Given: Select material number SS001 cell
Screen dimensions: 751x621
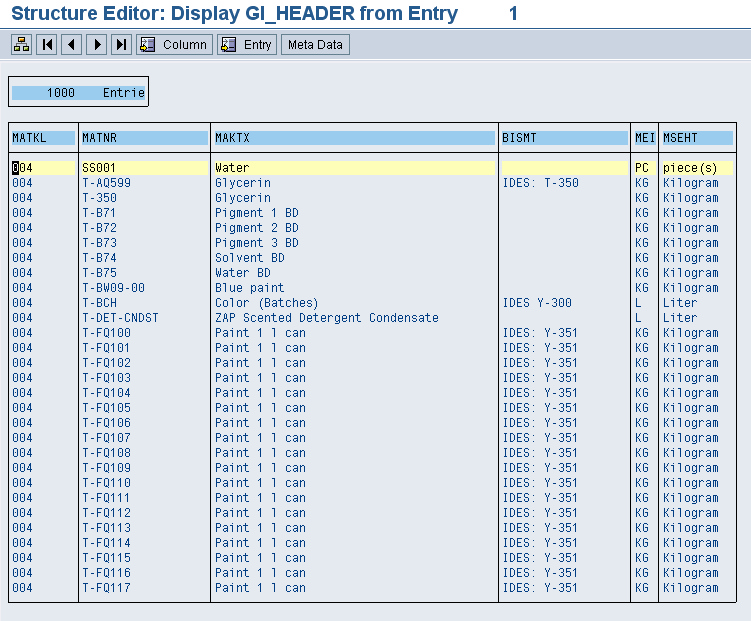Looking at the screenshot, I should [100, 168].
